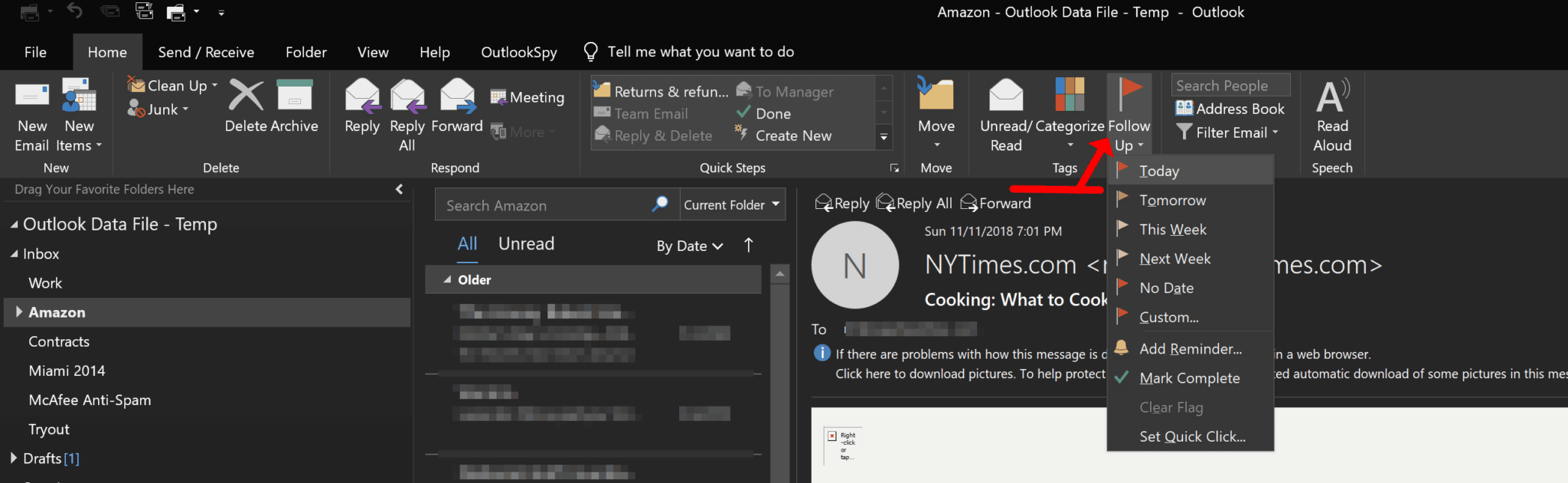This screenshot has height=483, width=1568.
Task: Collapse Outlook Data File - Temp
Action: pyautogui.click(x=14, y=224)
